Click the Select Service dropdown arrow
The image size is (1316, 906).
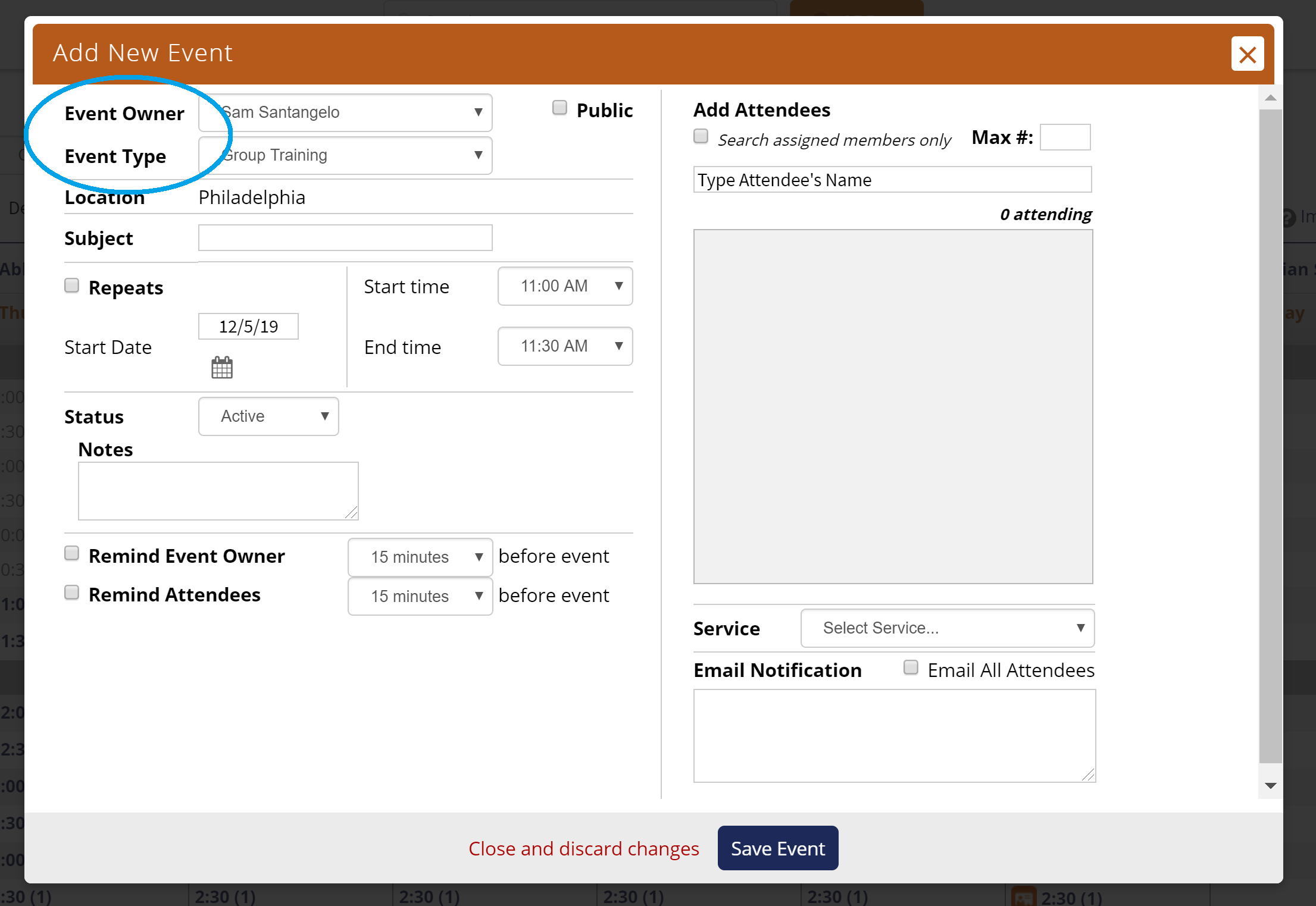[x=1078, y=628]
